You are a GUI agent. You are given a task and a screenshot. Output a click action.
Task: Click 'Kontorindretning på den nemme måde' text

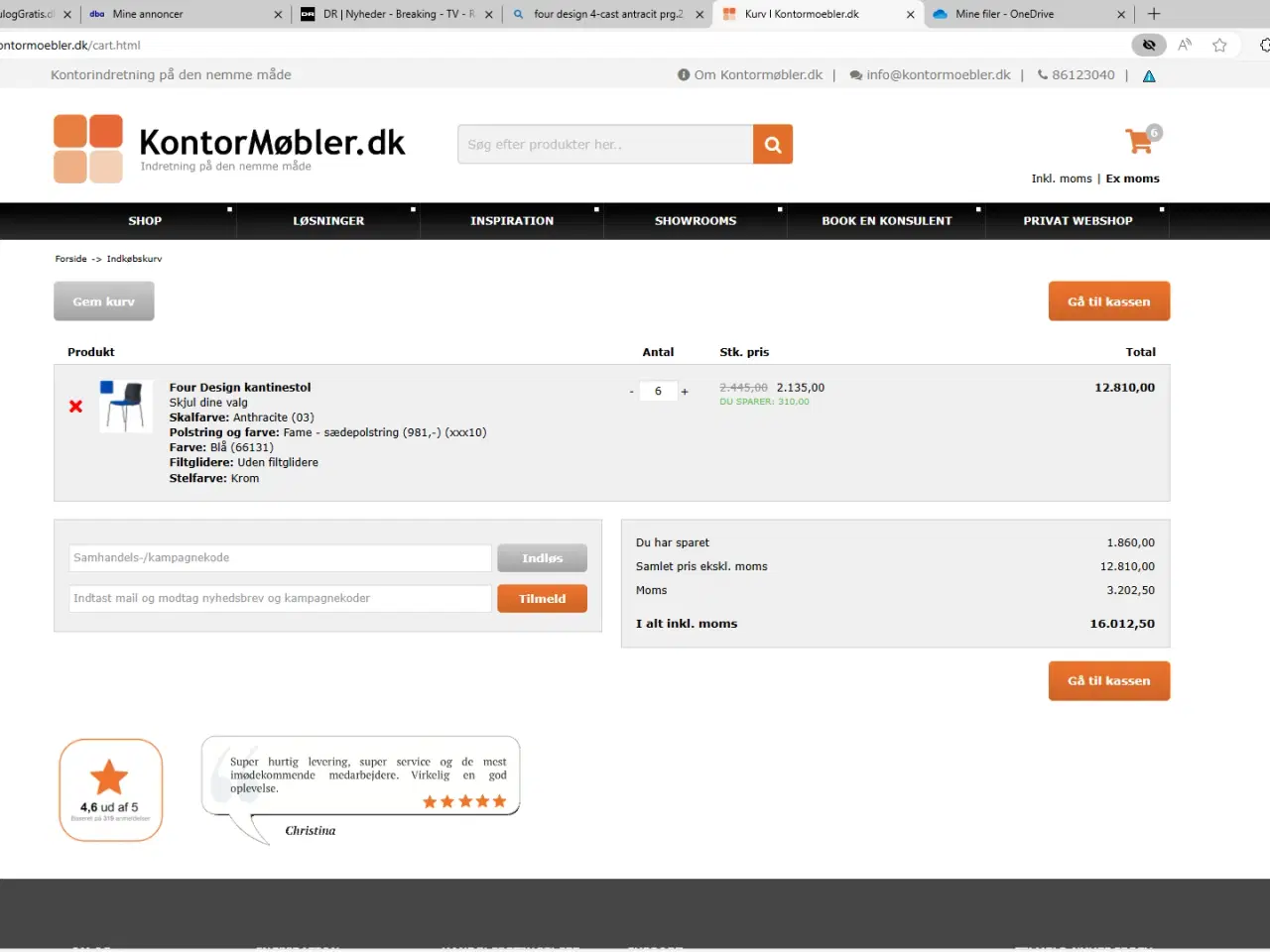pos(171,75)
